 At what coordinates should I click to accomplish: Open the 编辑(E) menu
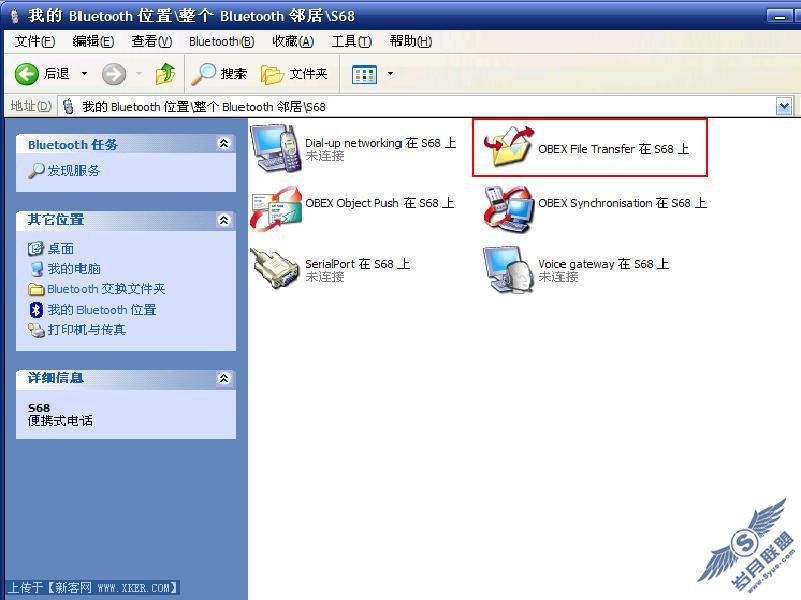93,41
